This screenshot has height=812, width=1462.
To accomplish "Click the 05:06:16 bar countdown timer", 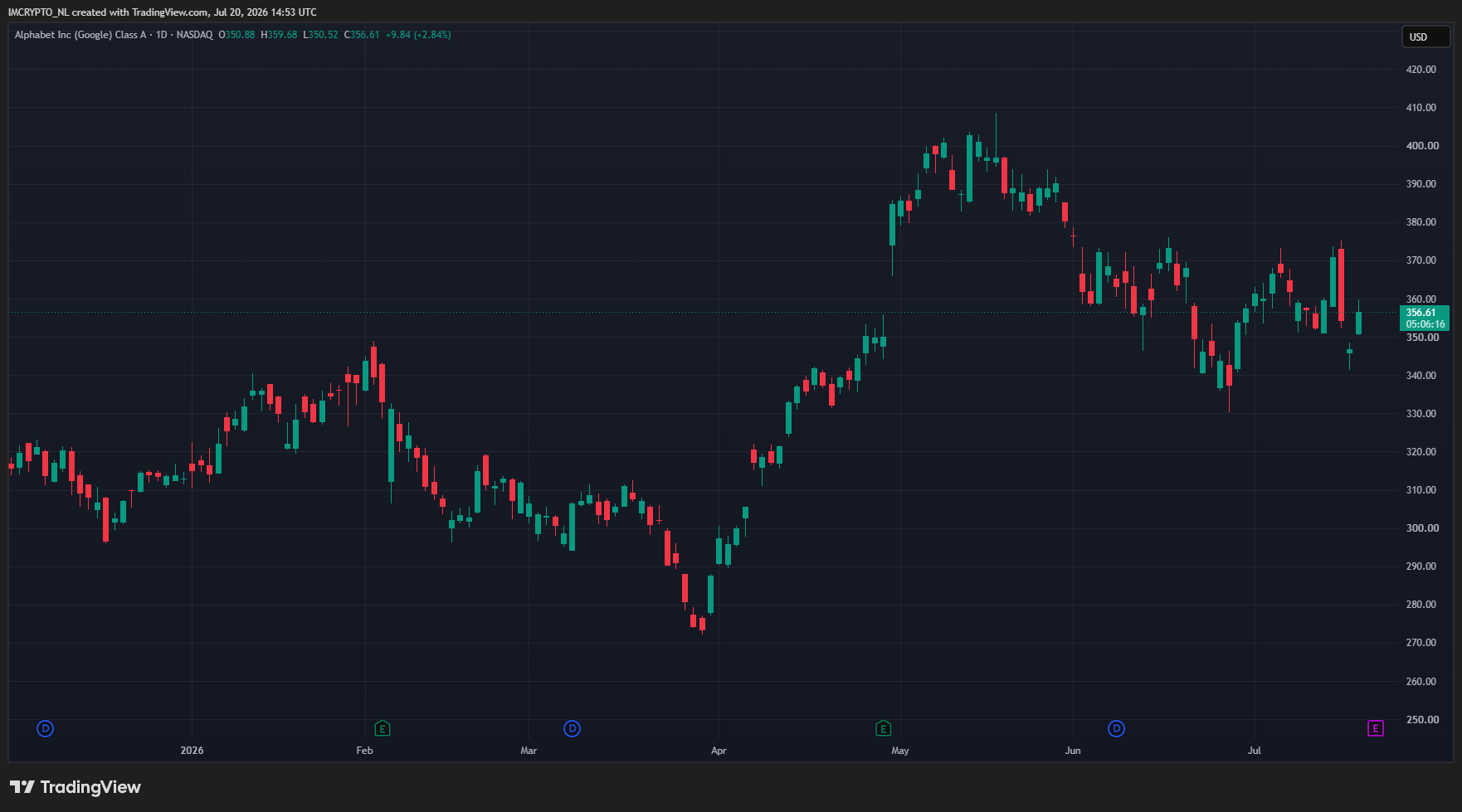I will point(1425,324).
